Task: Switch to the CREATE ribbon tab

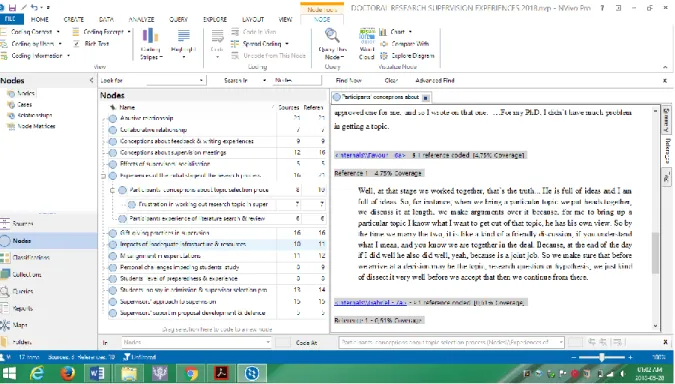Action: click(x=74, y=19)
